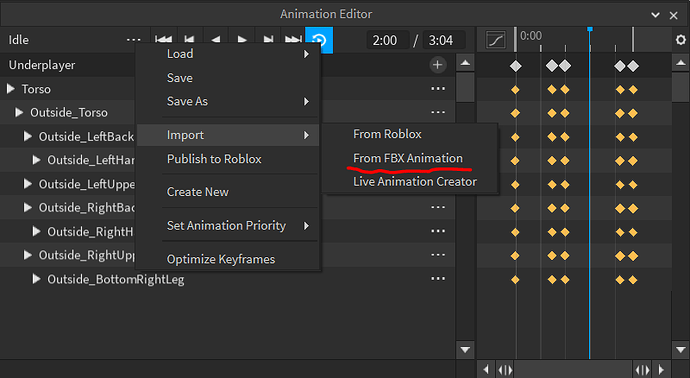This screenshot has height=378, width=690.
Task: Click the blue playhead scrubber handle
Action: [x=590, y=29]
